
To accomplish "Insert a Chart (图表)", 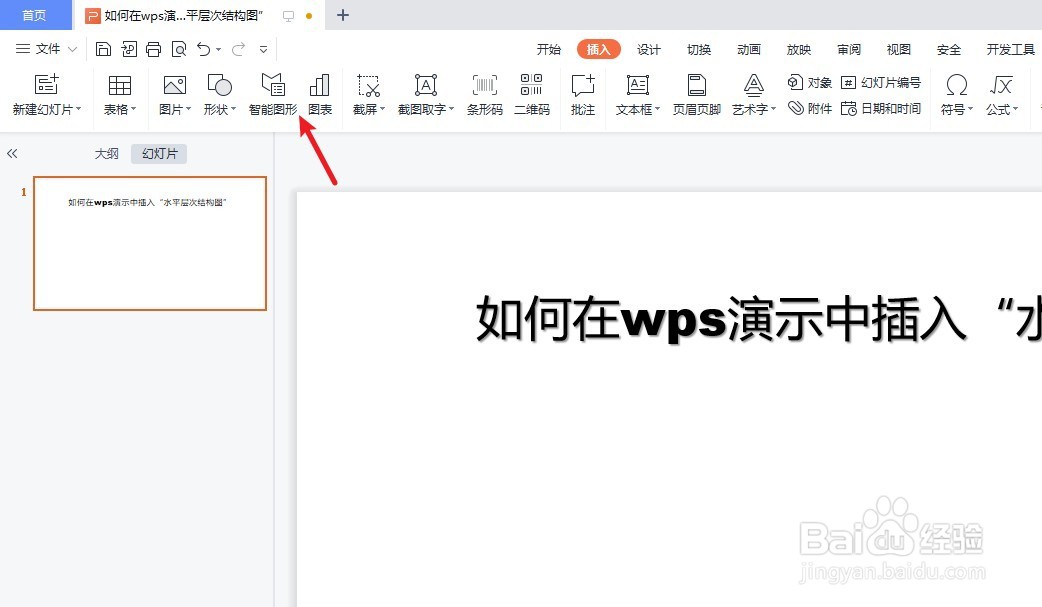I will click(320, 94).
